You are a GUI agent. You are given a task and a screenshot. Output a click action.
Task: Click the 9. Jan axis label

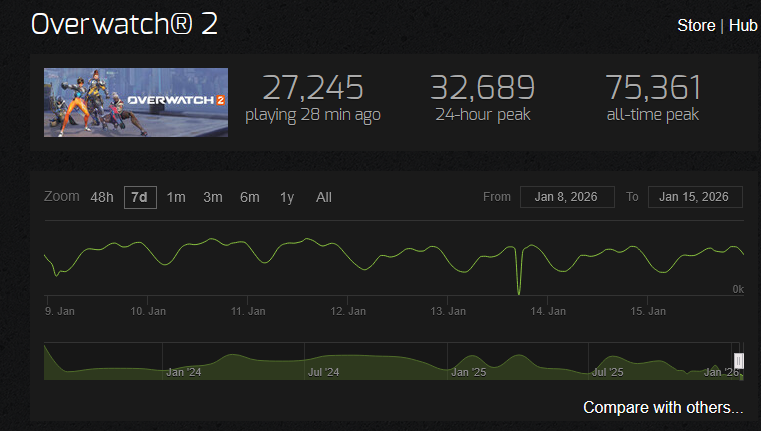click(x=60, y=311)
